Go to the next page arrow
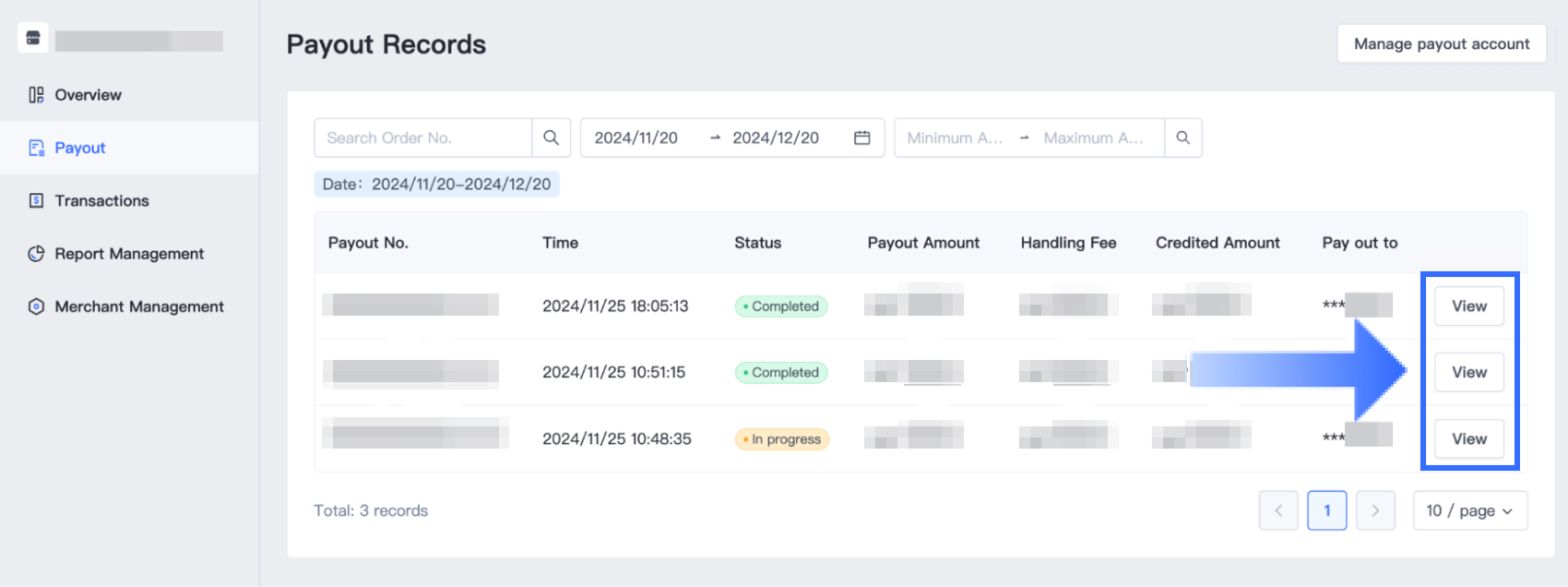The width and height of the screenshot is (1568, 587). (1374, 510)
